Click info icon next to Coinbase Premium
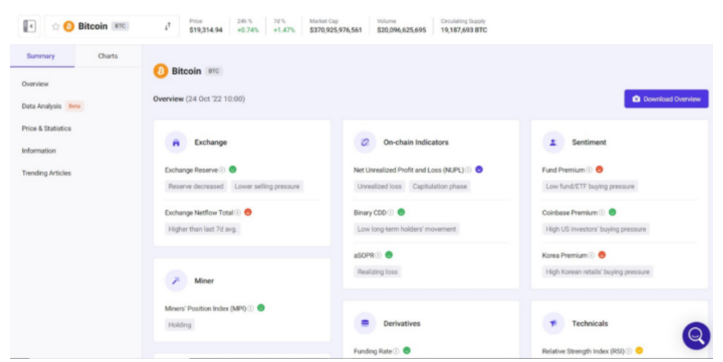723x362 pixels. pos(602,213)
